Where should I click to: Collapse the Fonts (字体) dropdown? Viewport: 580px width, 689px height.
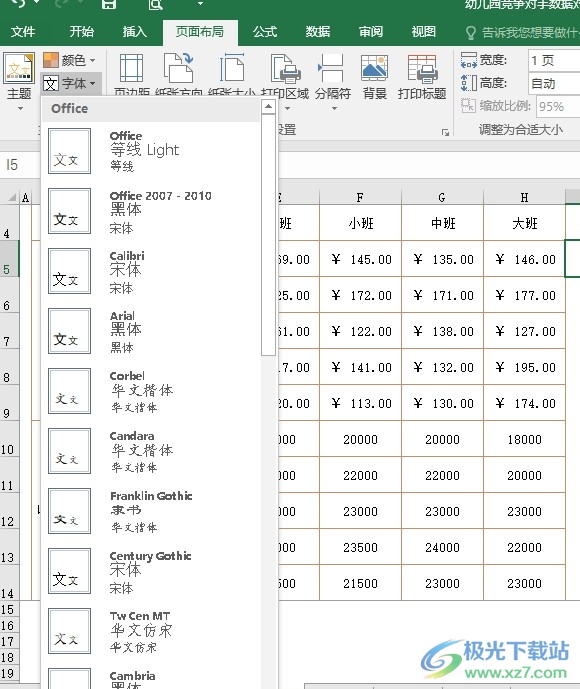point(69,83)
